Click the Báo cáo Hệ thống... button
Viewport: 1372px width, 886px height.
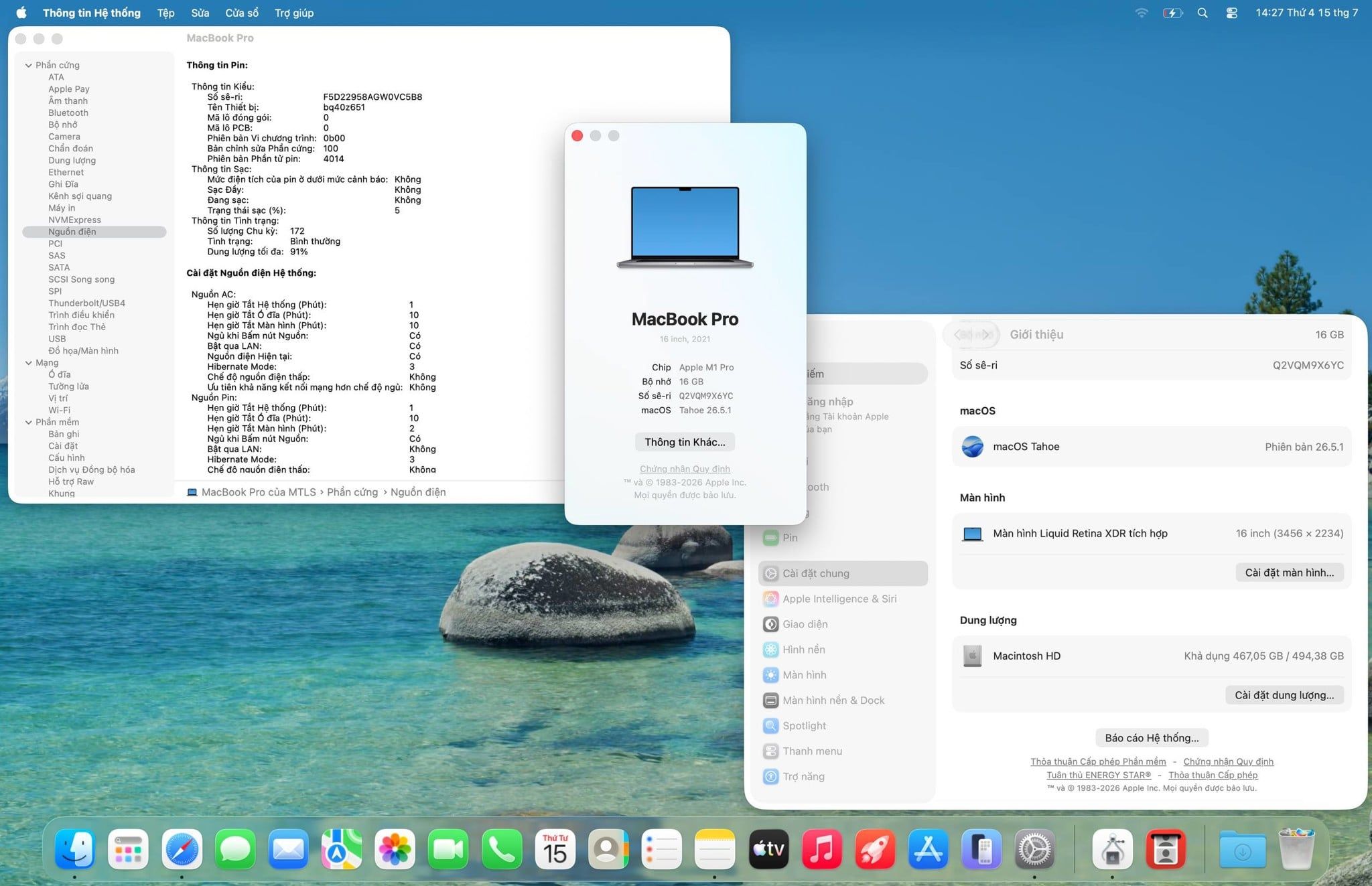click(1152, 738)
